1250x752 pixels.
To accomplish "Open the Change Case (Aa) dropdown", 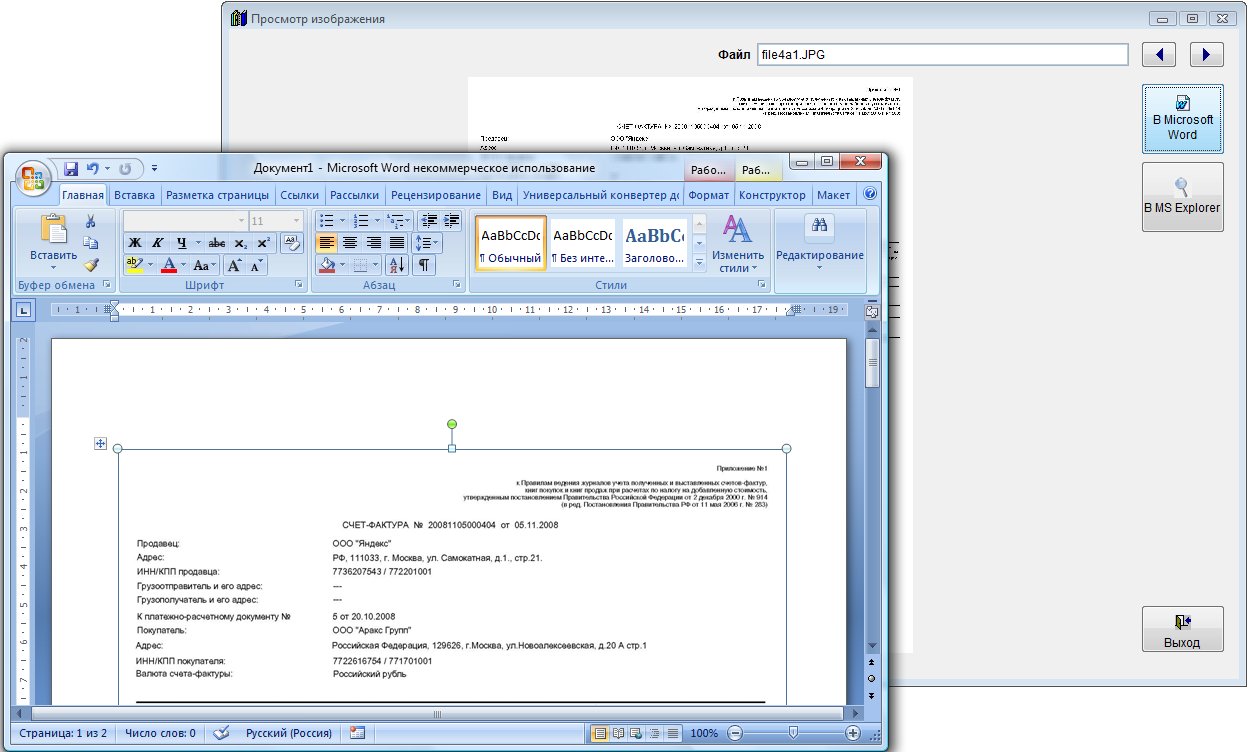I will coord(205,265).
